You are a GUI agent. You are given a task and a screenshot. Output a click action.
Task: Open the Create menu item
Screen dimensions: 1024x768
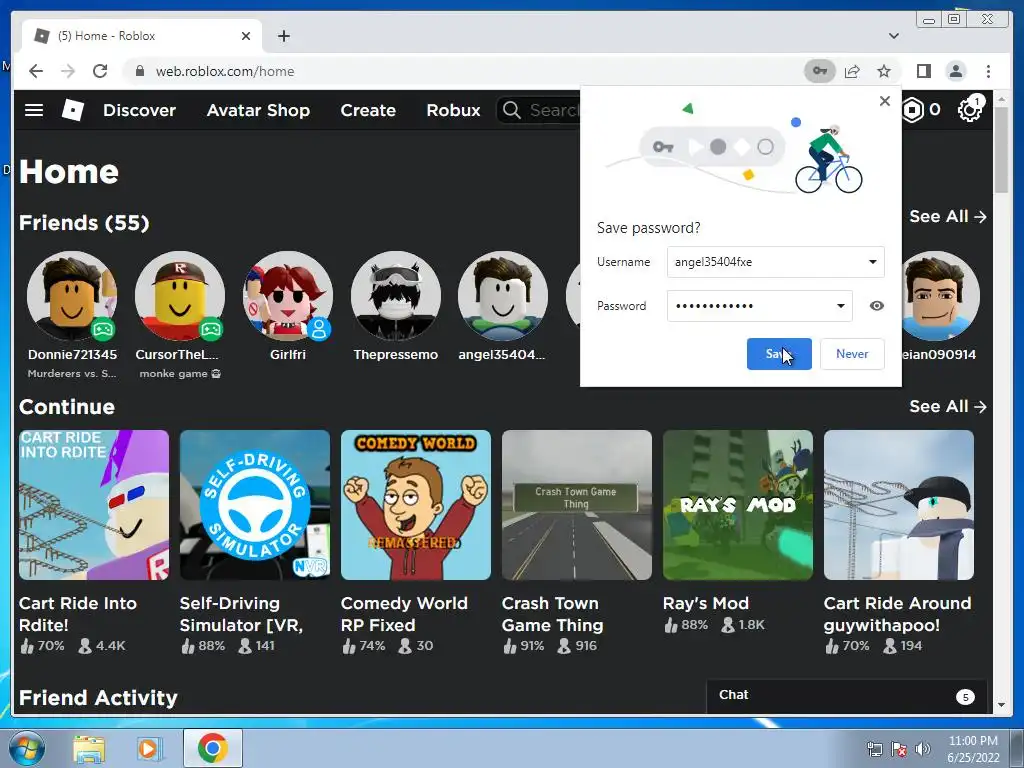click(x=368, y=110)
